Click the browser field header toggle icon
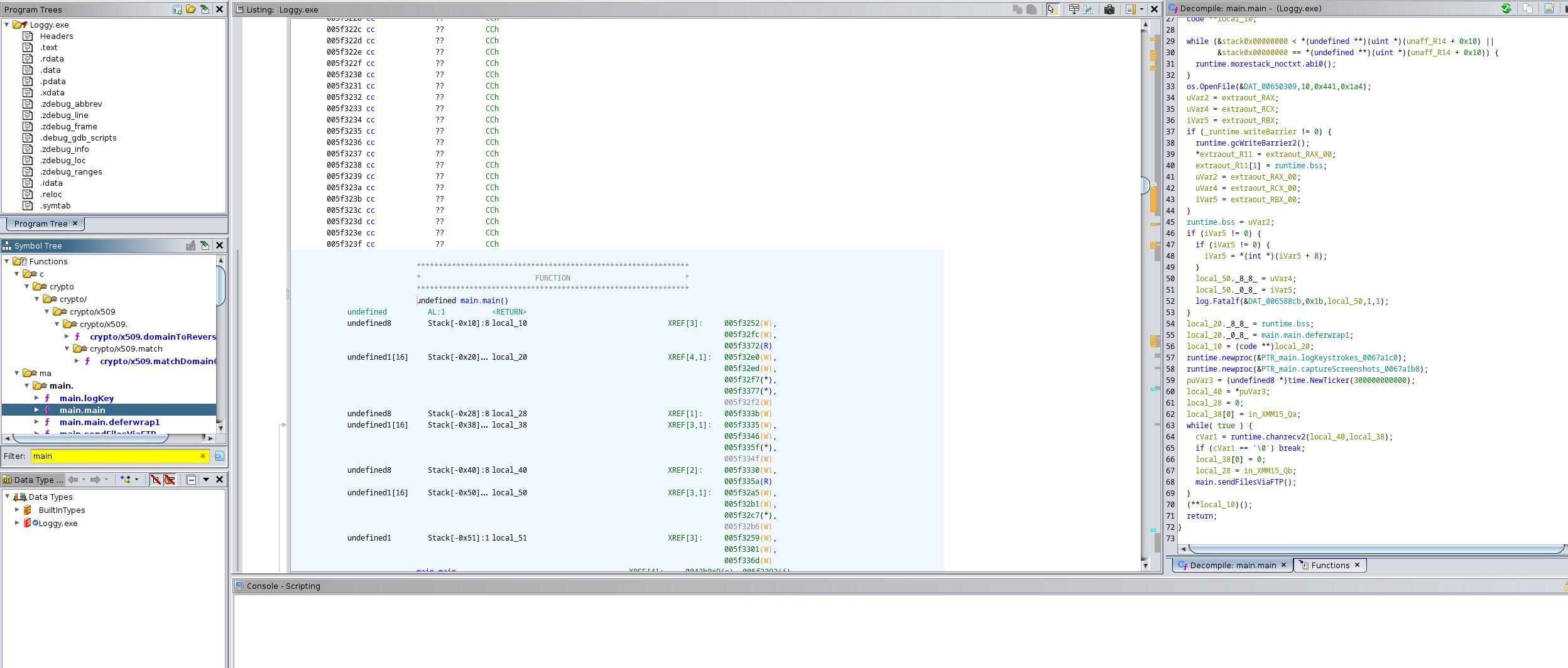The width and height of the screenshot is (1568, 668). tap(1074, 9)
